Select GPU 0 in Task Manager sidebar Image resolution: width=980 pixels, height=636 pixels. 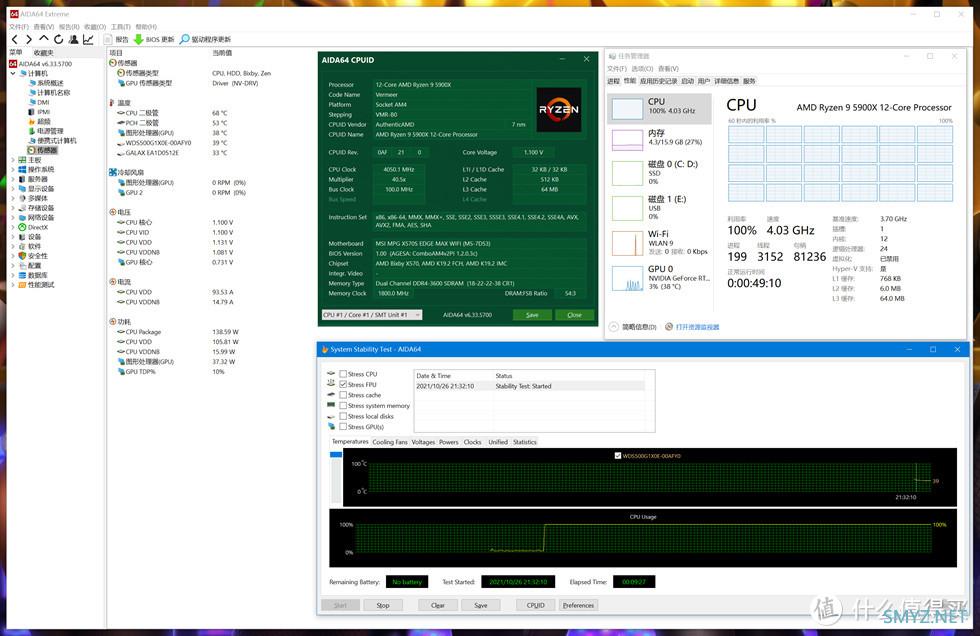pos(659,277)
